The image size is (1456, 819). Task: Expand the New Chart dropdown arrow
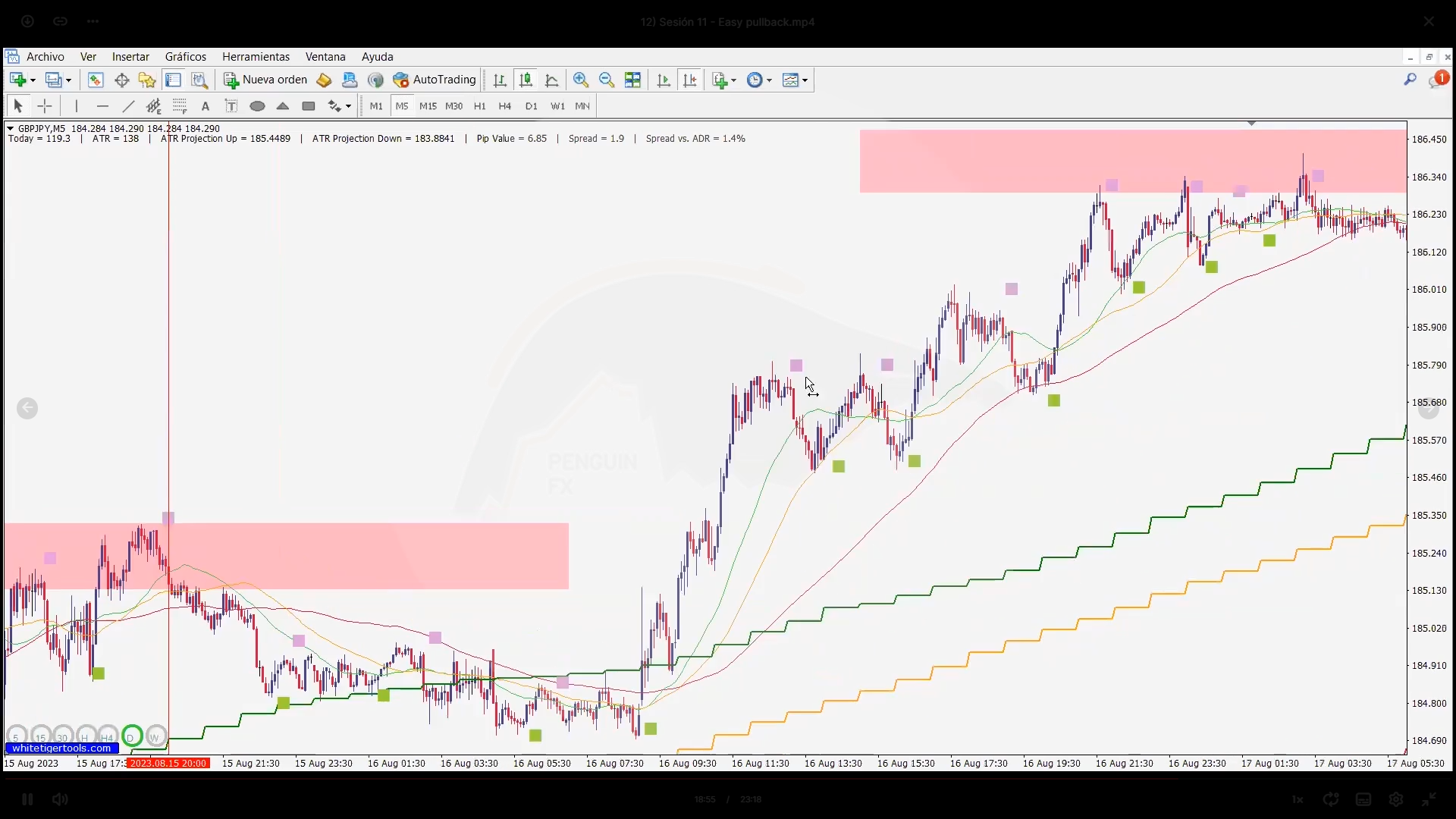pyautogui.click(x=33, y=80)
